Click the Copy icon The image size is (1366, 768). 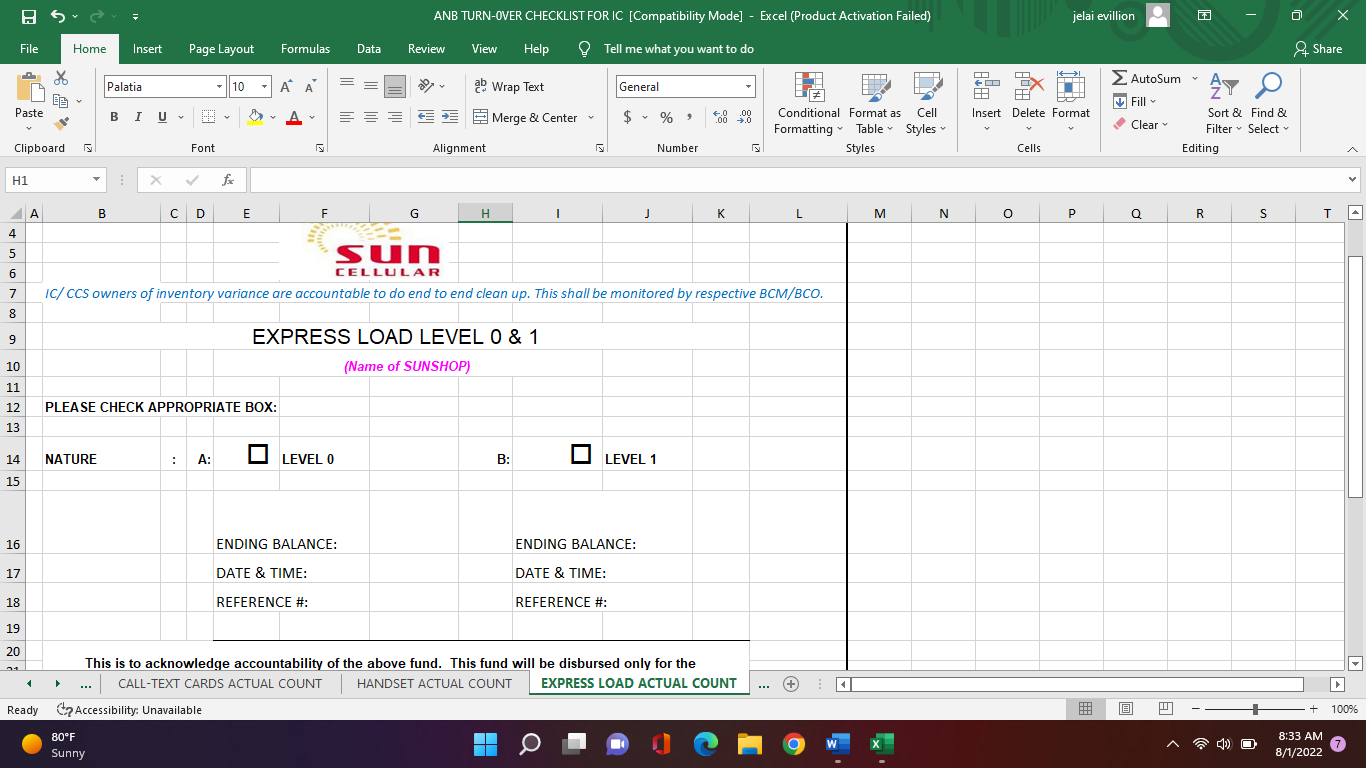61,101
